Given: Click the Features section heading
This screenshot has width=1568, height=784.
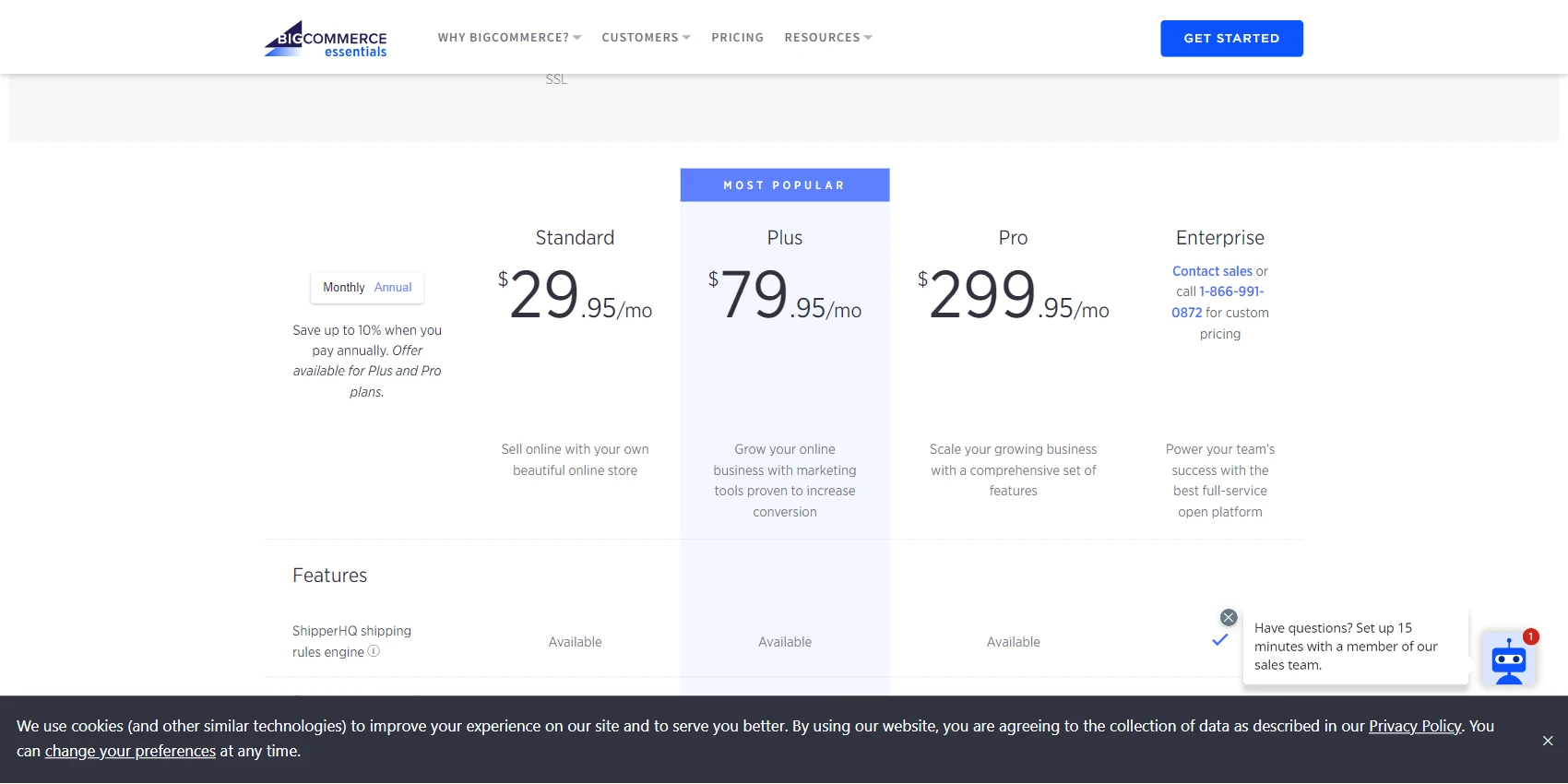Looking at the screenshot, I should pyautogui.click(x=329, y=576).
